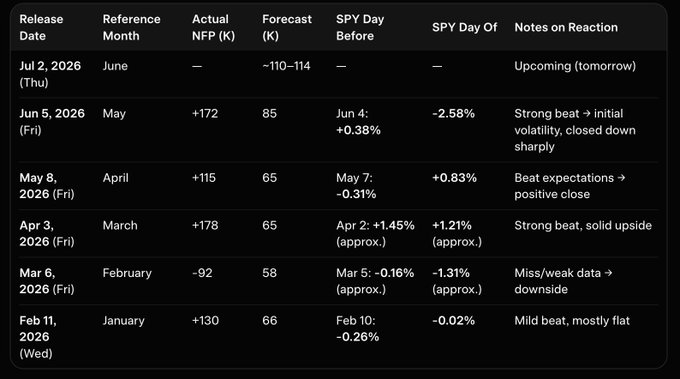Click the -92 February actual value
Image resolution: width=680 pixels, height=379 pixels.
tap(202, 273)
